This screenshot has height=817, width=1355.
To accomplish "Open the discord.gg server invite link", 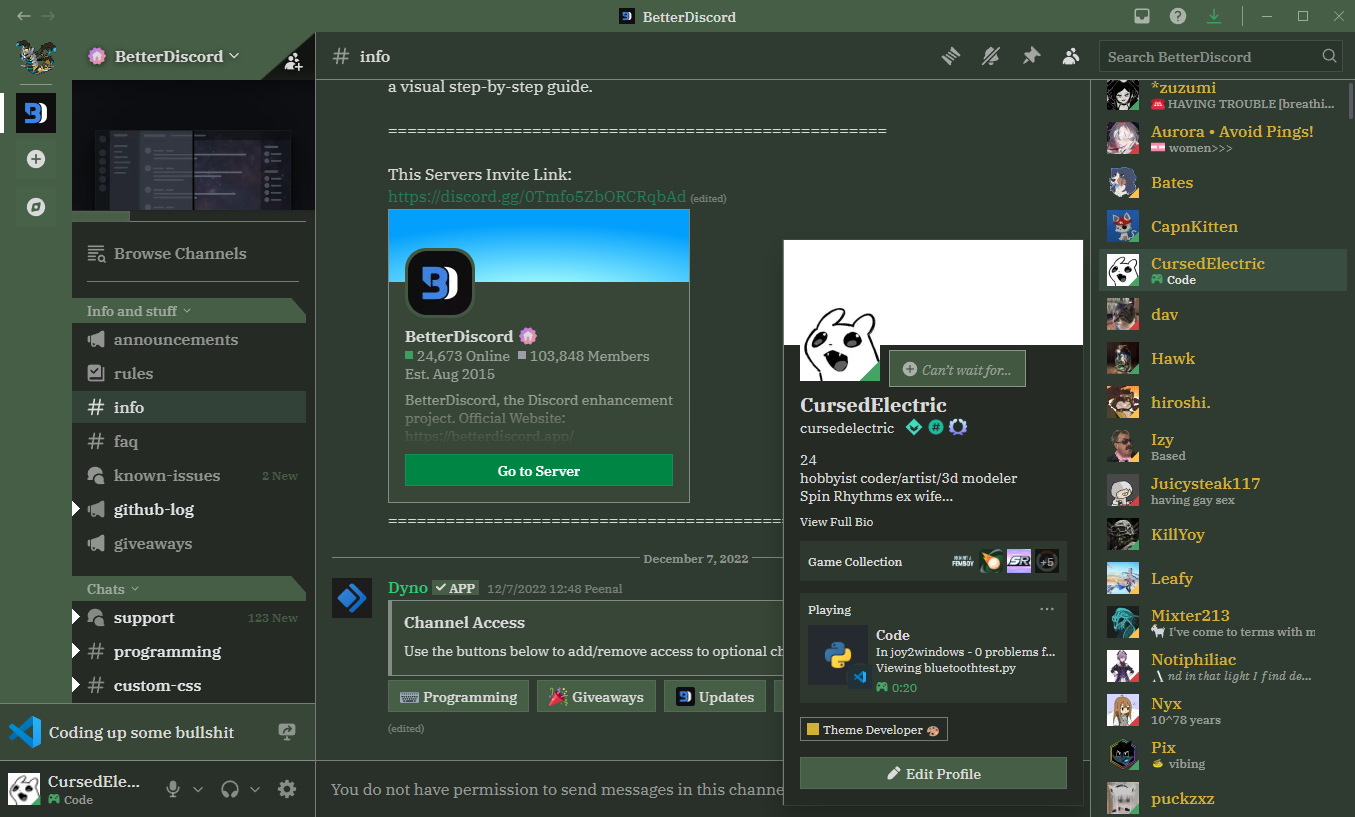I will click(x=537, y=197).
